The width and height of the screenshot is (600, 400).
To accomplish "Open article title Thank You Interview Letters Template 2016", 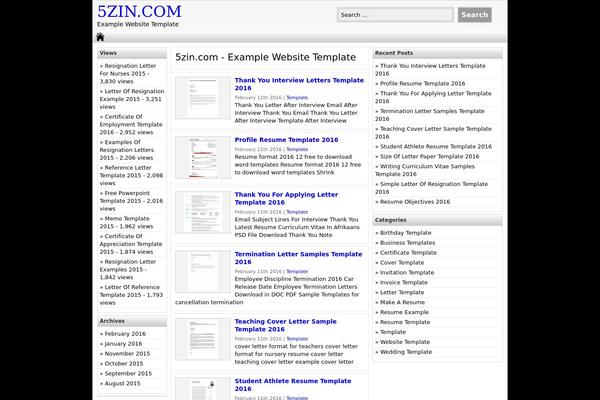I will (x=299, y=84).
